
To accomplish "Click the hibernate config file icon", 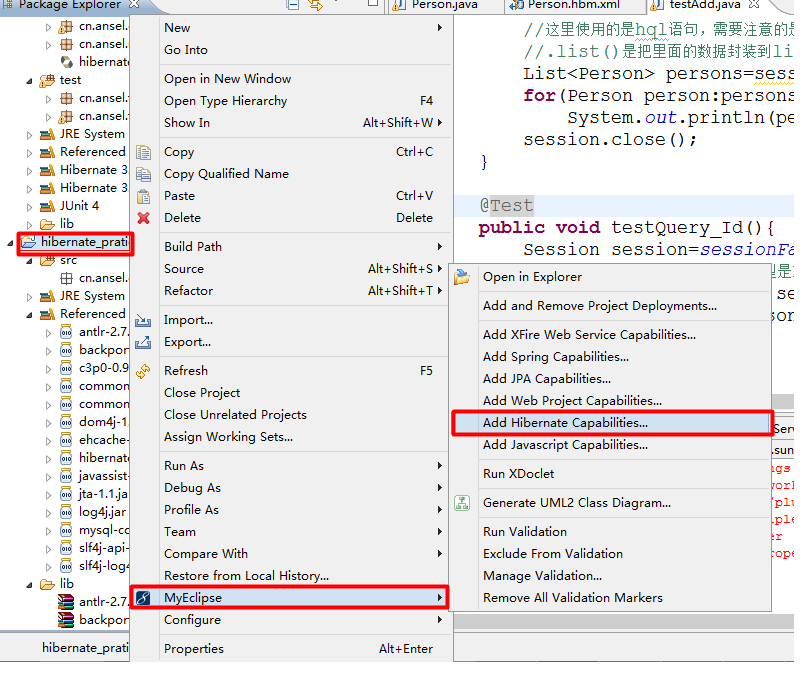I will point(66,62).
